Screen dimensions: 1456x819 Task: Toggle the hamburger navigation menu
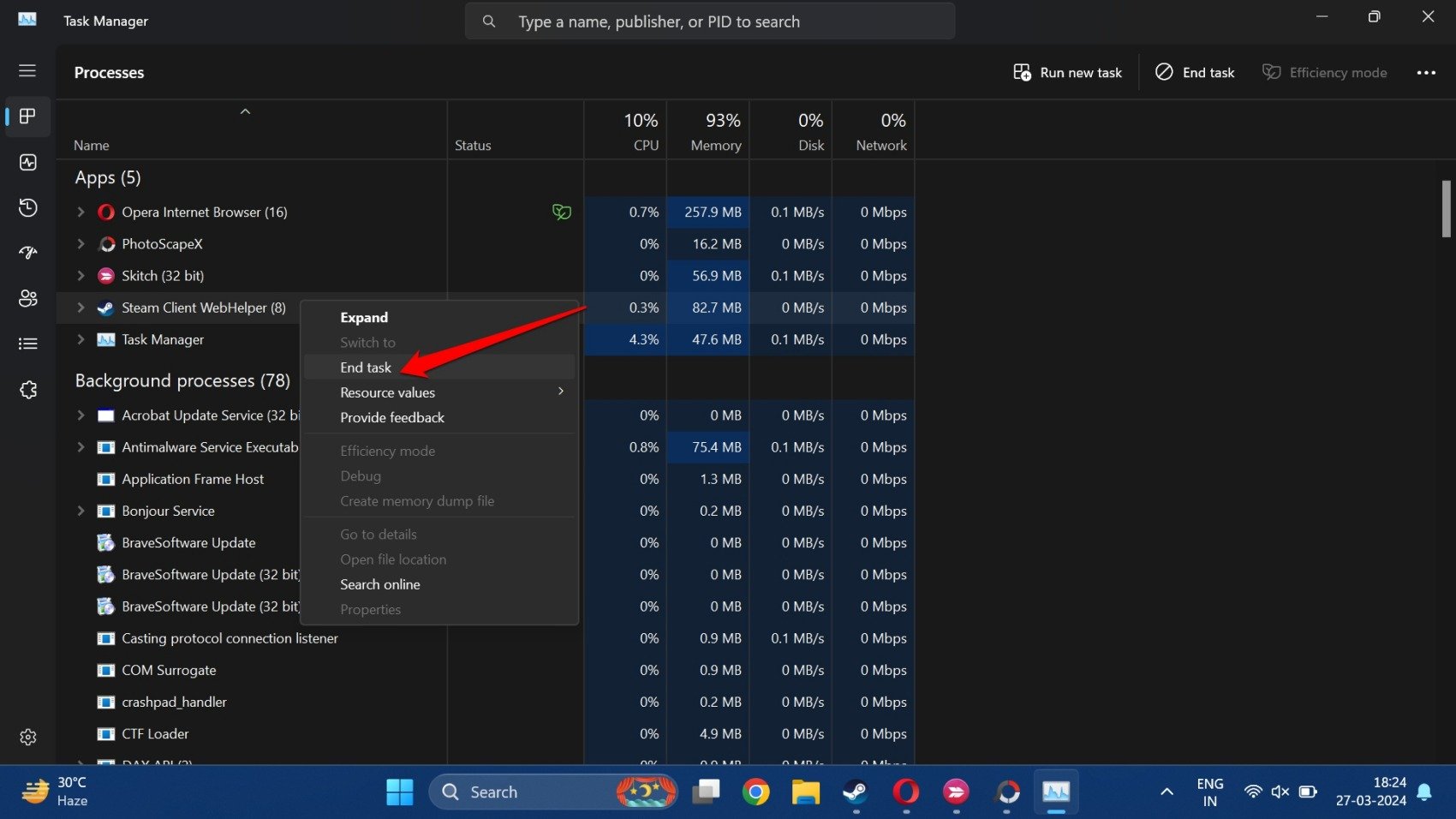click(x=27, y=71)
